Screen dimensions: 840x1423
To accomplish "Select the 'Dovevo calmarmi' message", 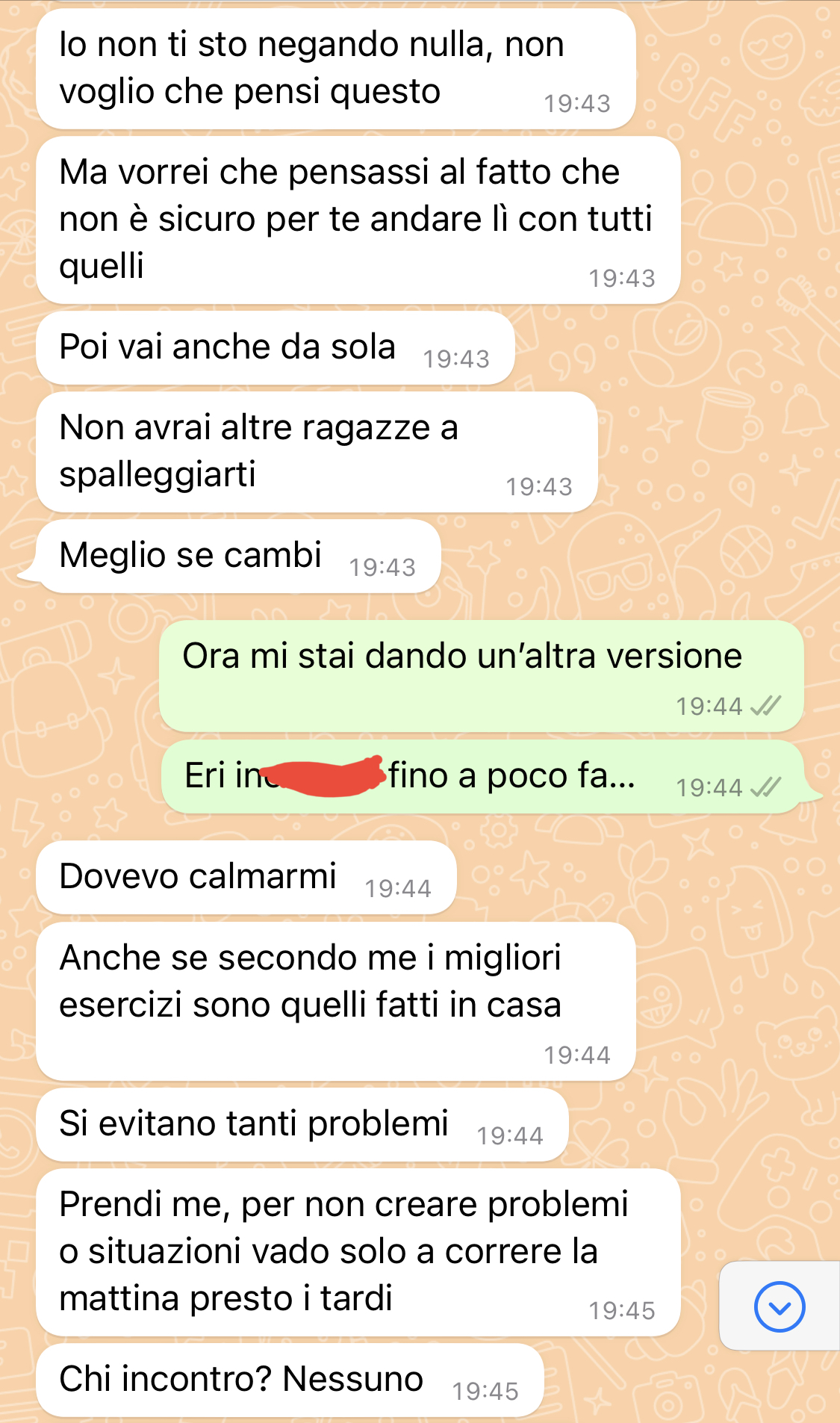I will [246, 878].
